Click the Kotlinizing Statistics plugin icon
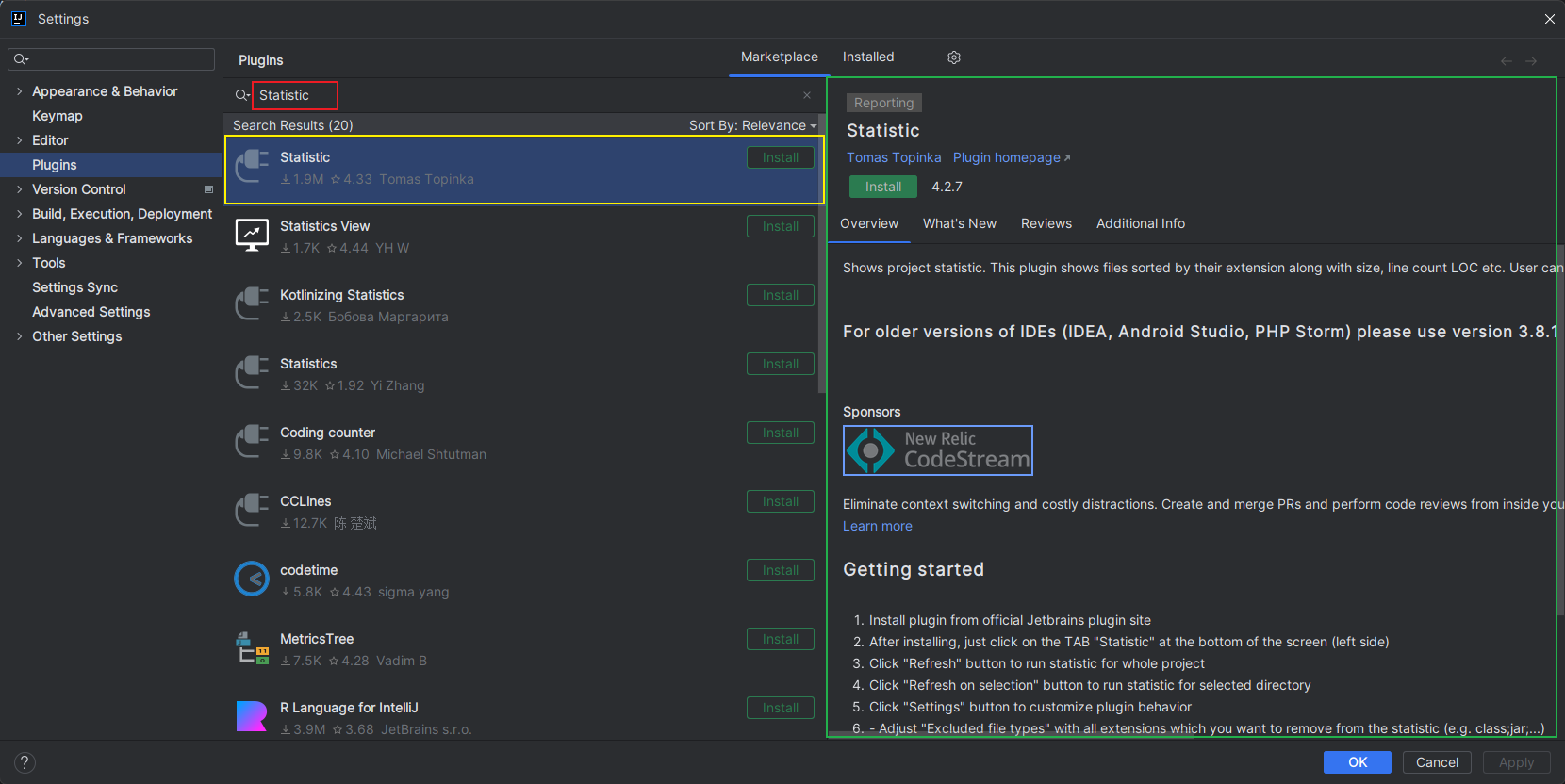Image resolution: width=1565 pixels, height=784 pixels. coord(252,305)
